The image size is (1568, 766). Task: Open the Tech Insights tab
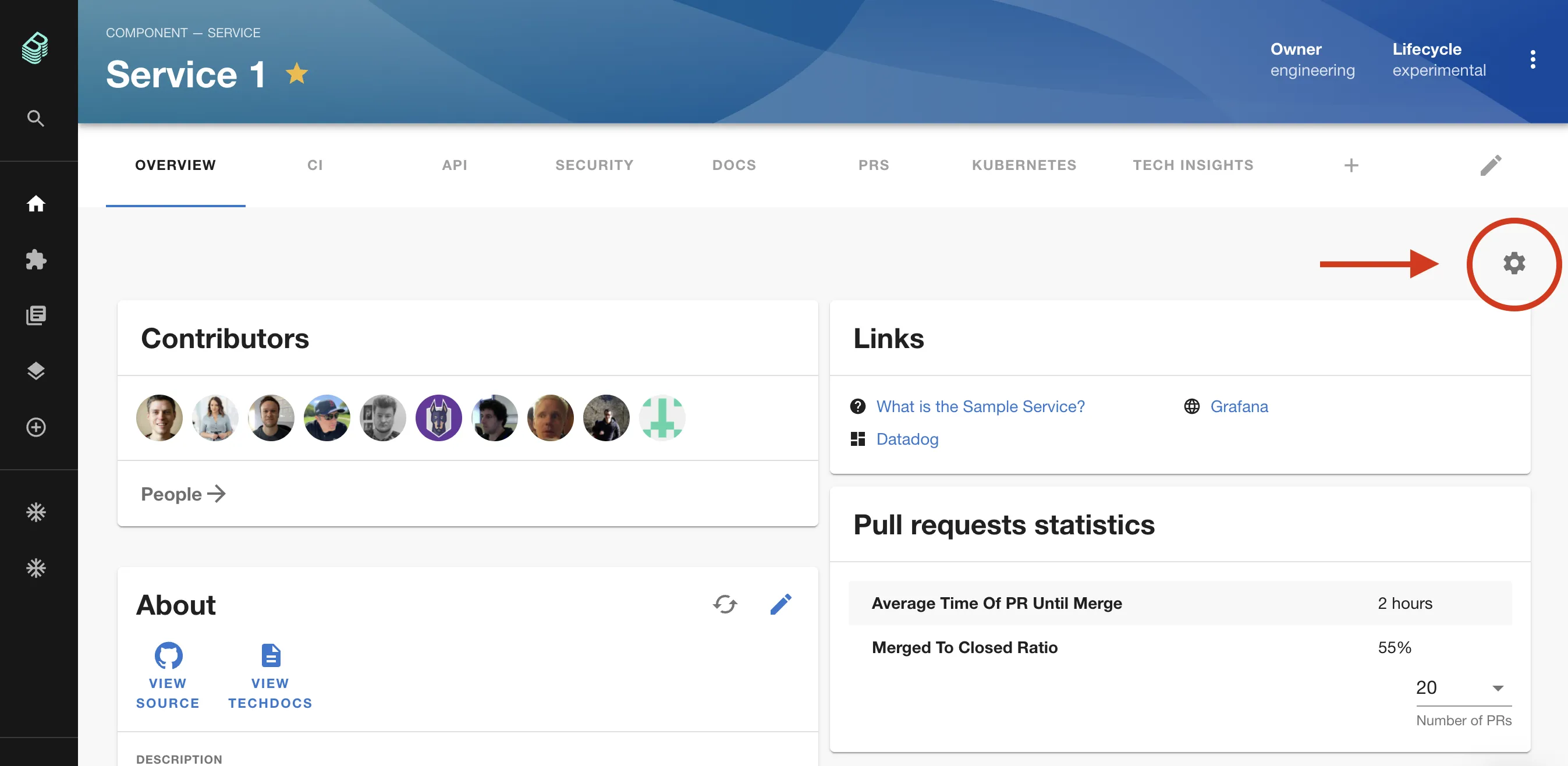tap(1193, 165)
